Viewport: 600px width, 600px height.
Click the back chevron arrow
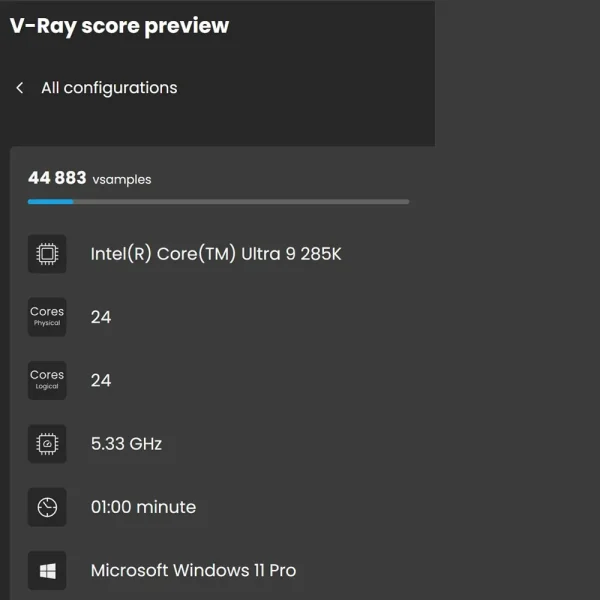(x=19, y=88)
